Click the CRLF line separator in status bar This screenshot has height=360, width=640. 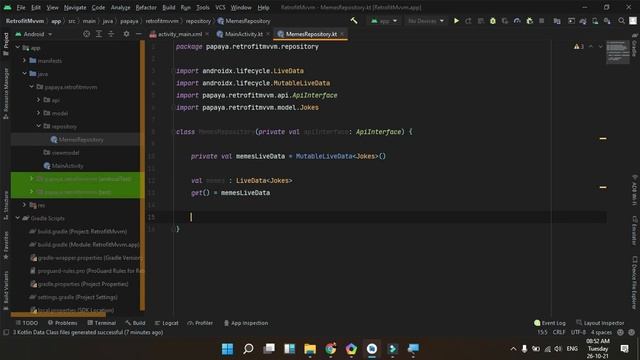[x=559, y=332]
